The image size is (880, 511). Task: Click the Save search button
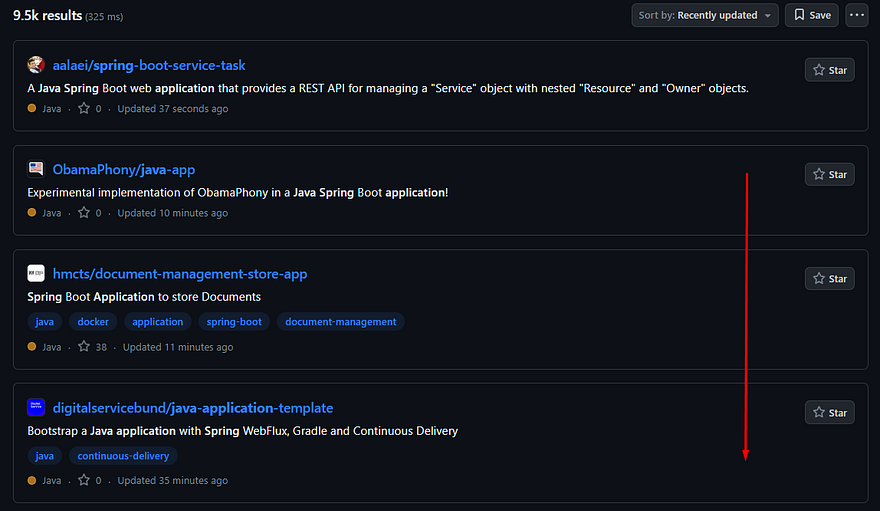812,15
